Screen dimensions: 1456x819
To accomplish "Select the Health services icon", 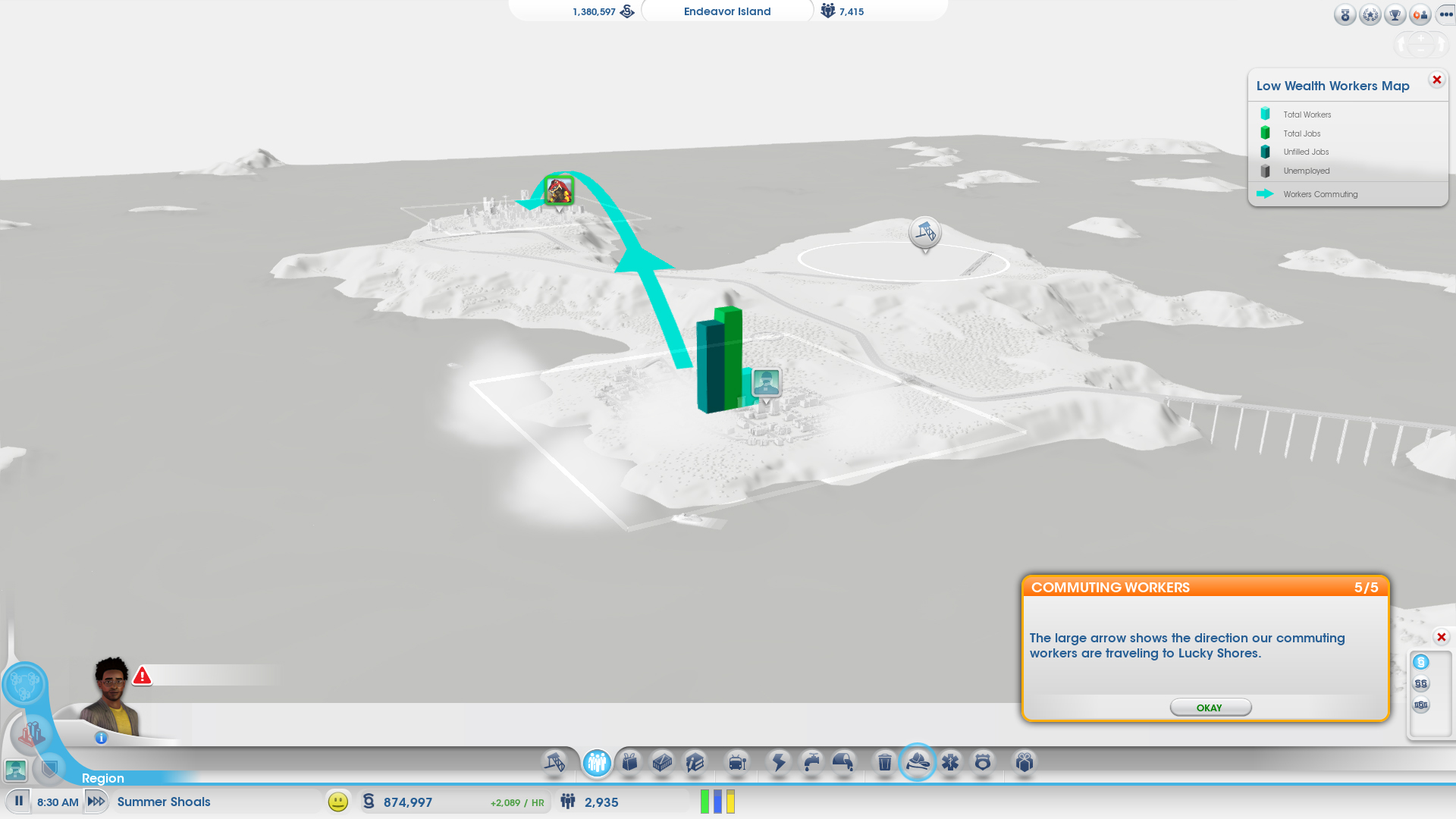I will [950, 762].
